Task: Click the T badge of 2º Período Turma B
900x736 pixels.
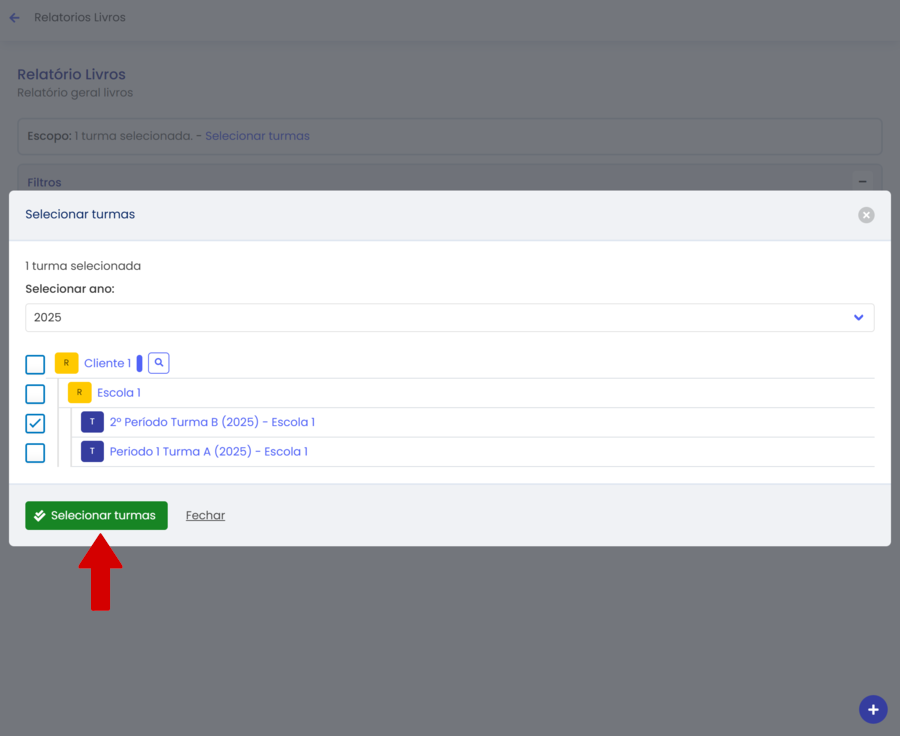Action: pyautogui.click(x=92, y=422)
